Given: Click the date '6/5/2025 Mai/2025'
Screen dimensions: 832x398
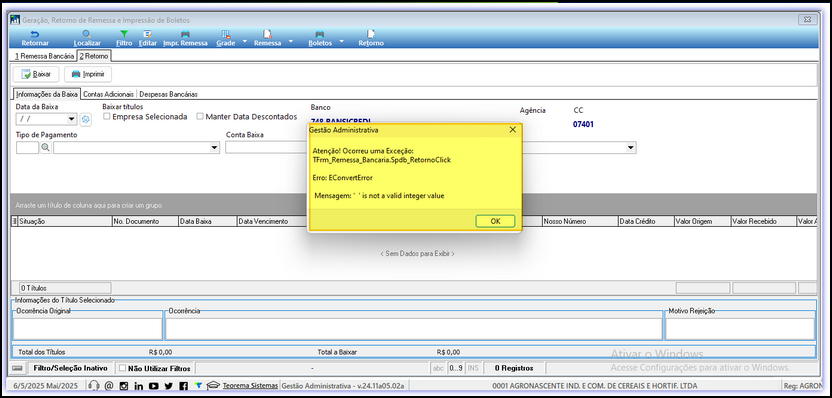Looking at the screenshot, I should coord(45,386).
